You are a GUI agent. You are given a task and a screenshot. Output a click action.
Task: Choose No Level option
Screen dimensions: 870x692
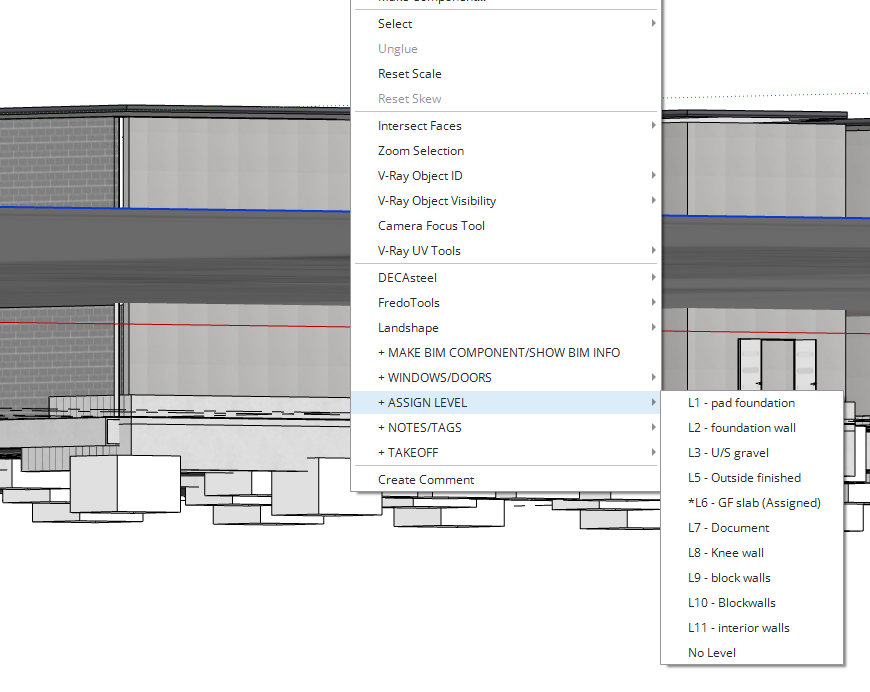pos(711,653)
